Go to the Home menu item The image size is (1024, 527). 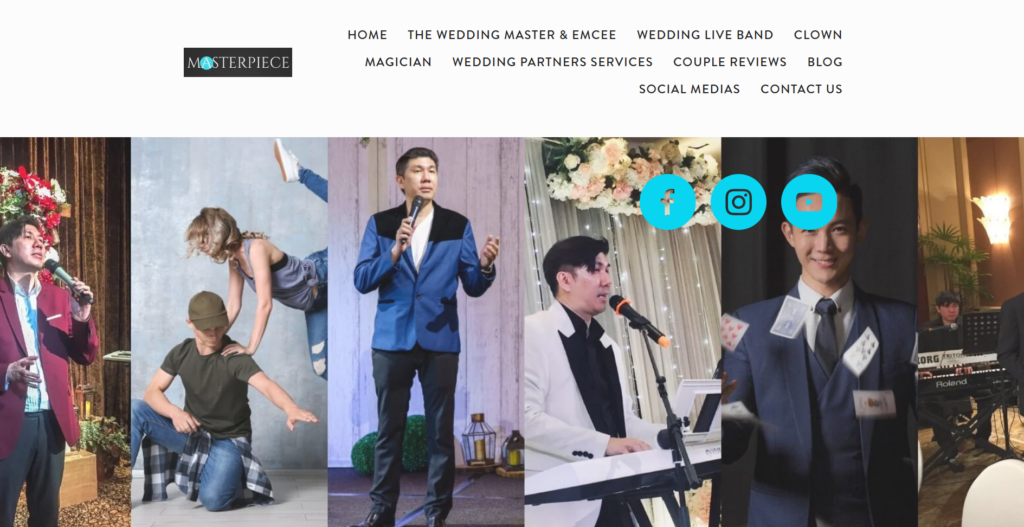[x=367, y=35]
